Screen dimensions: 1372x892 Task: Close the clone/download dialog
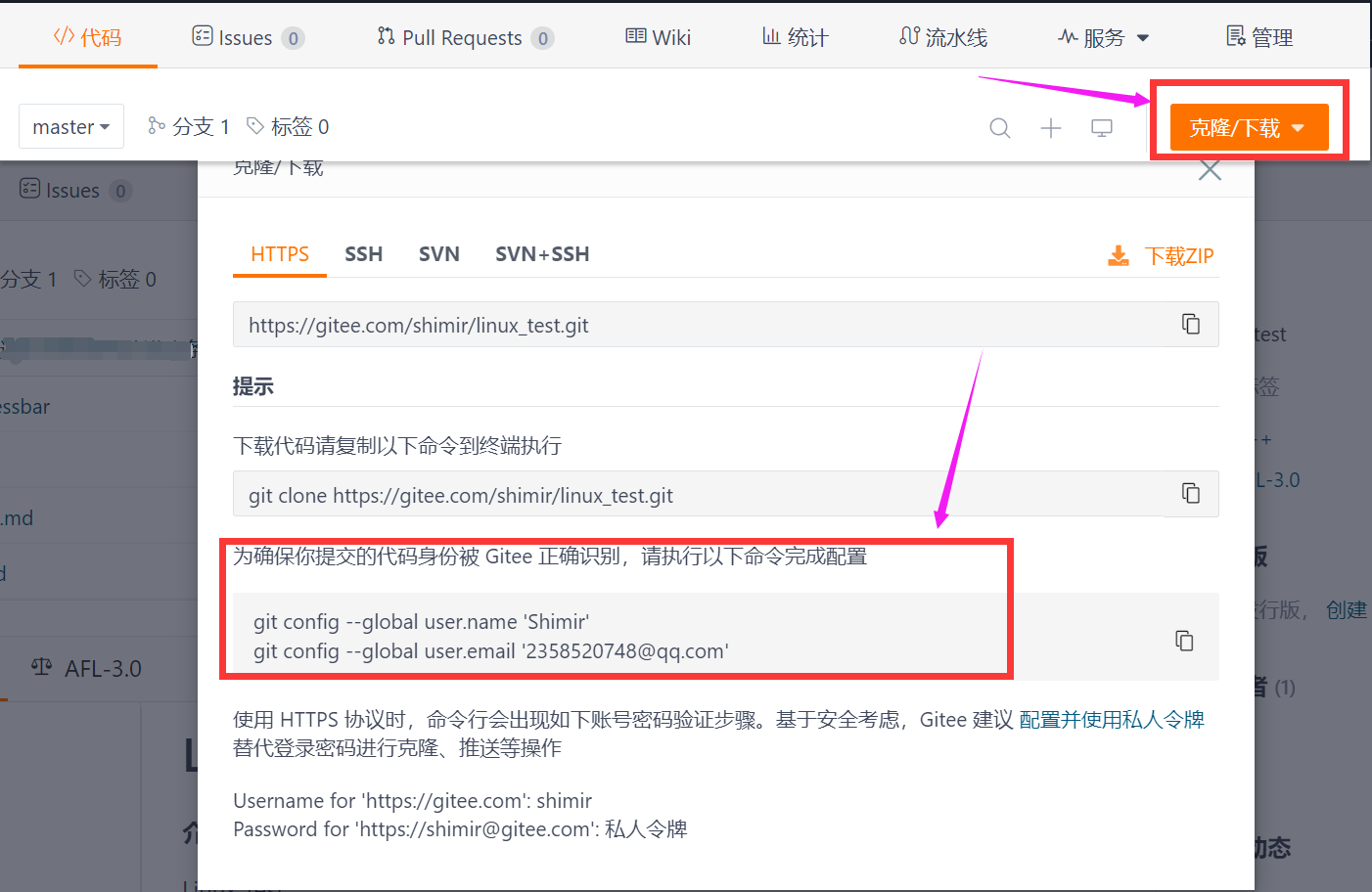point(1211,170)
